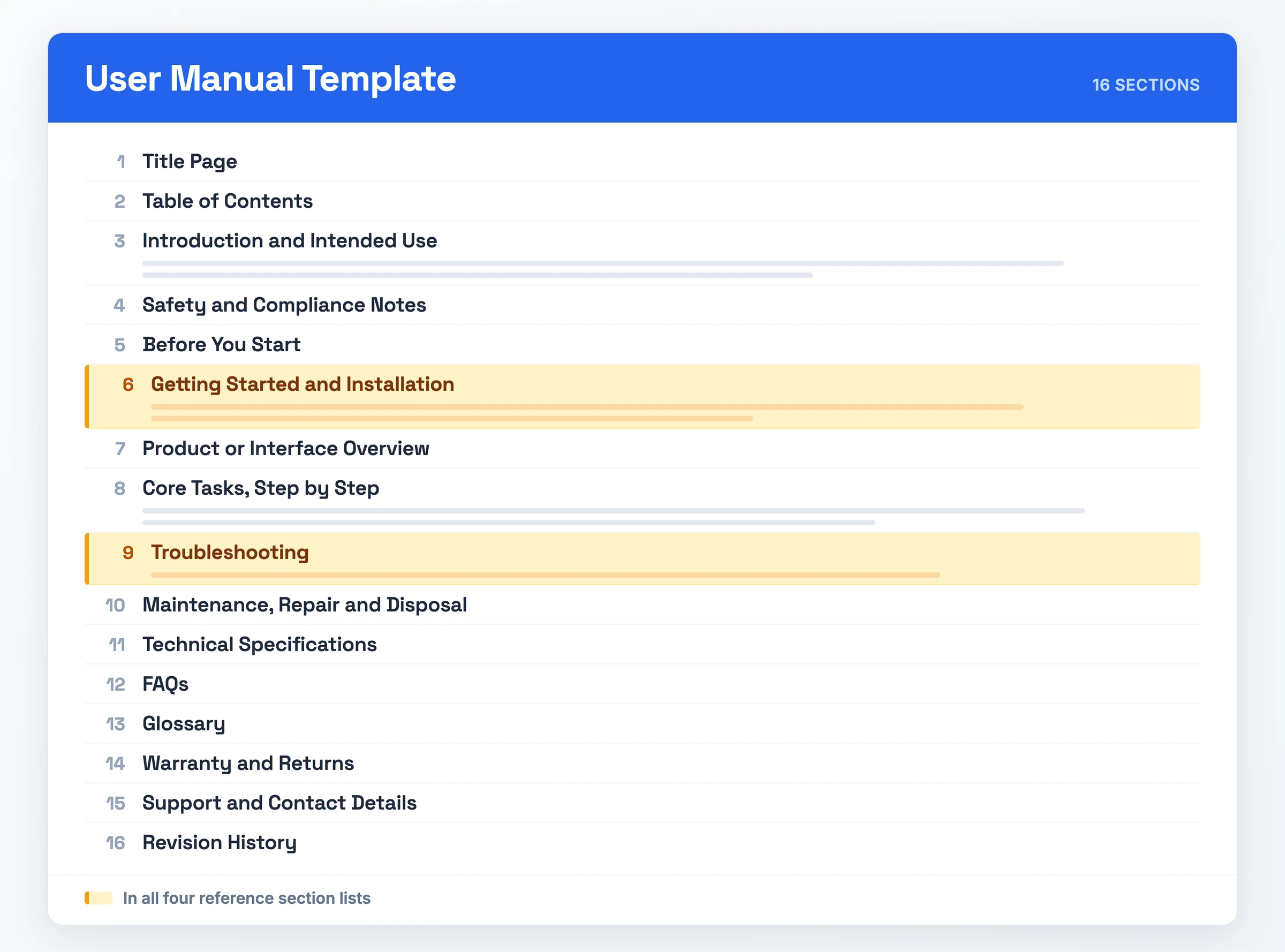The height and width of the screenshot is (952, 1285).
Task: Click the "16 SECTIONS" label
Action: [x=1146, y=85]
